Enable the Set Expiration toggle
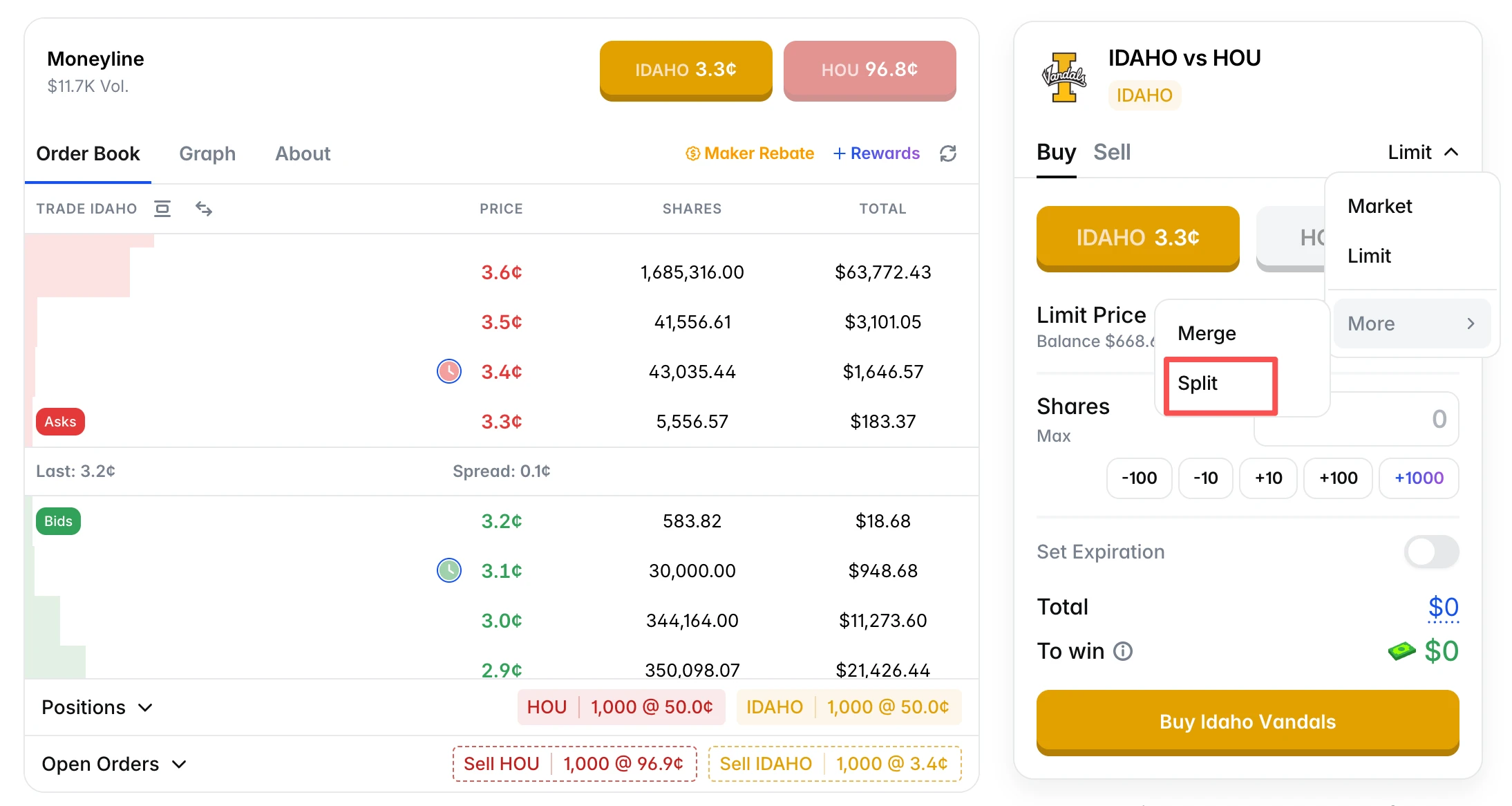 tap(1430, 552)
